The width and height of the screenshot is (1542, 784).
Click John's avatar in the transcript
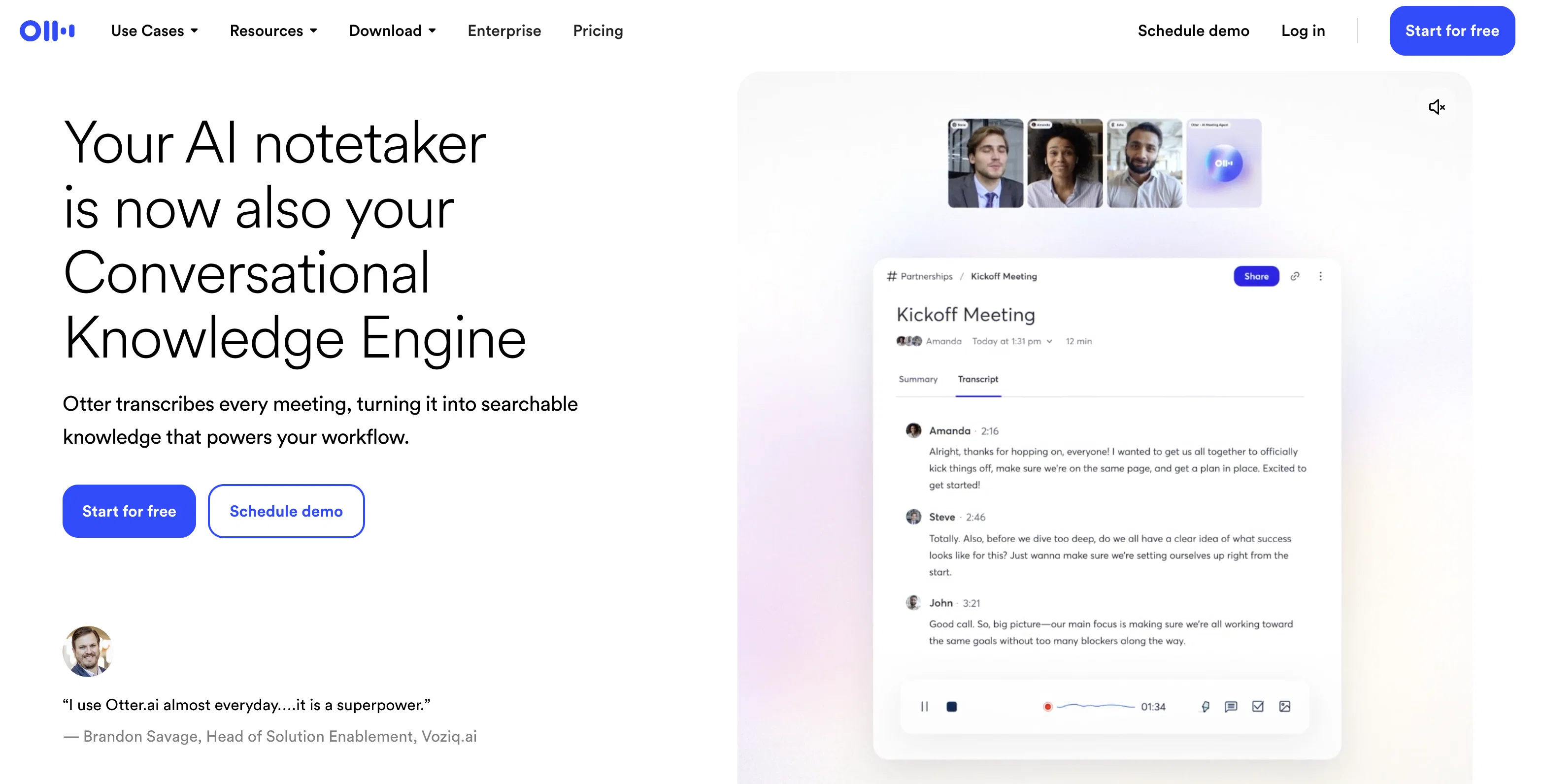(x=913, y=603)
